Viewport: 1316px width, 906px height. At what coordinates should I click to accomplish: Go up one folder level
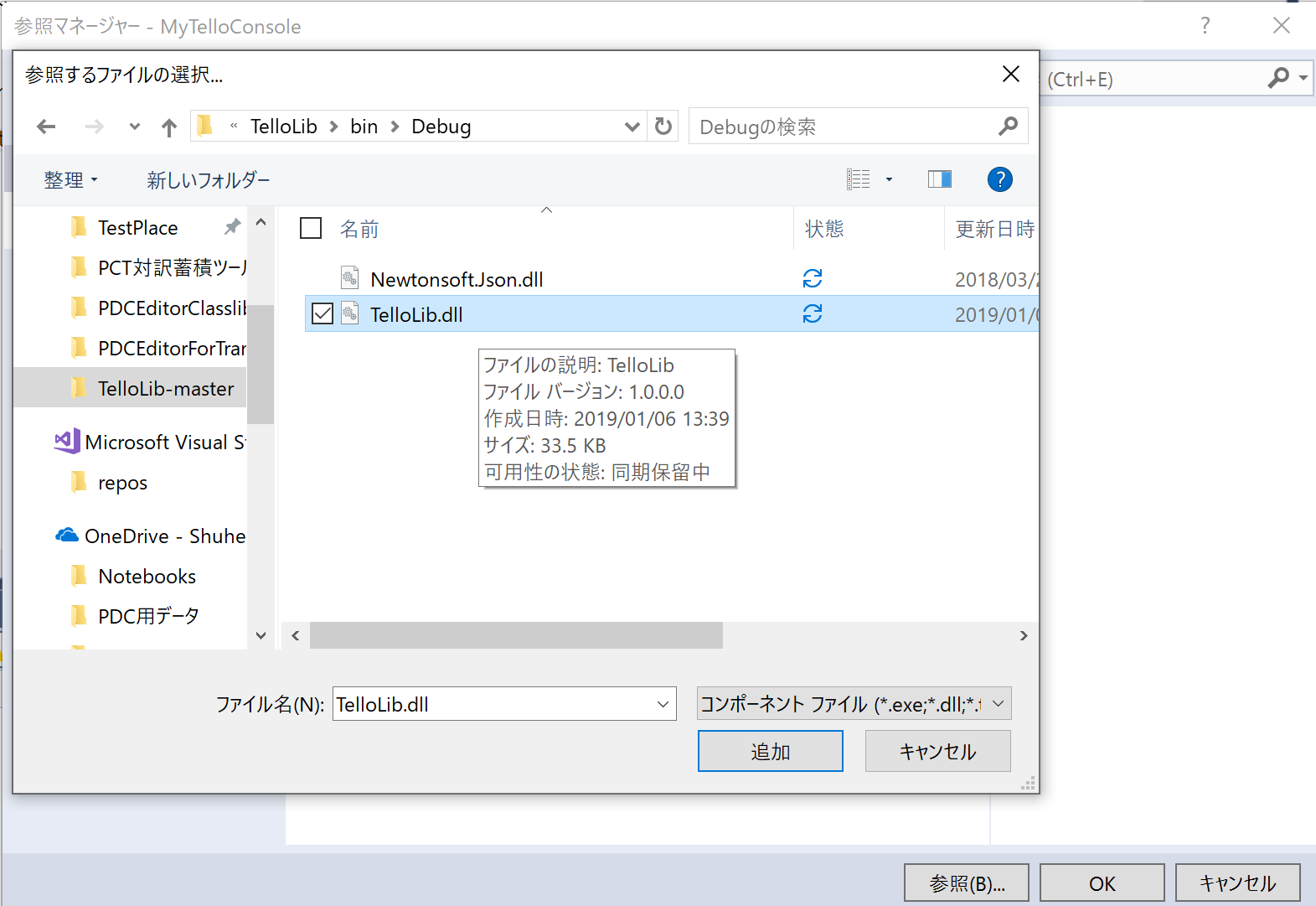pyautogui.click(x=169, y=127)
